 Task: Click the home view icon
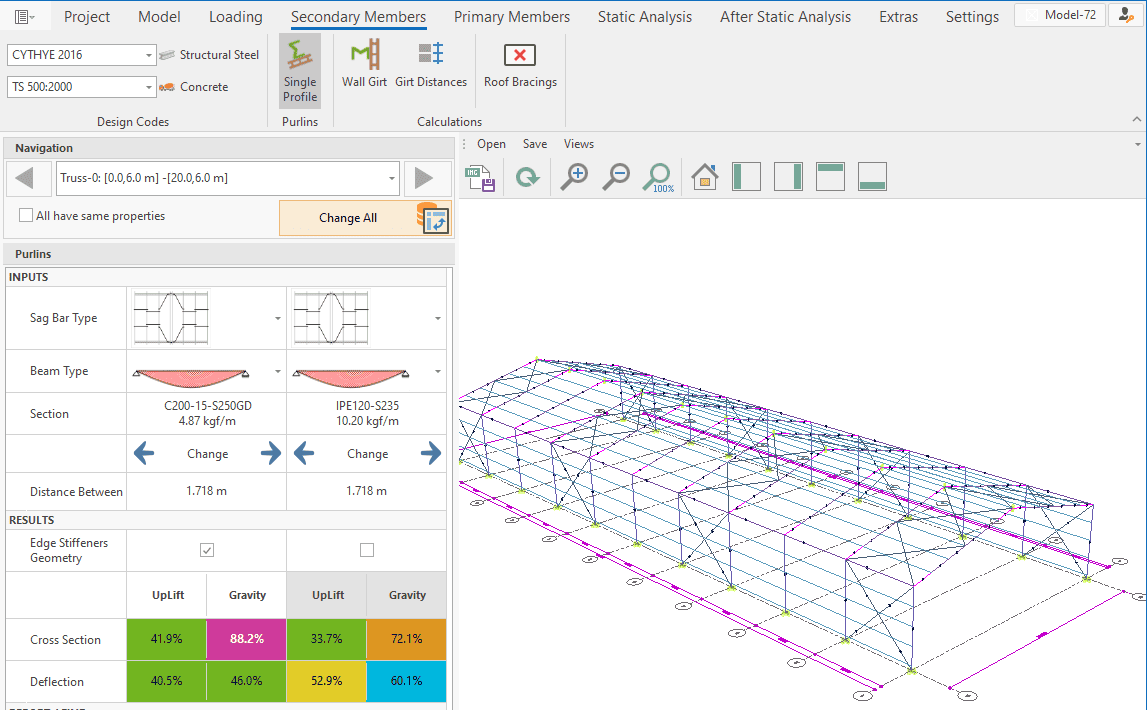tap(705, 178)
